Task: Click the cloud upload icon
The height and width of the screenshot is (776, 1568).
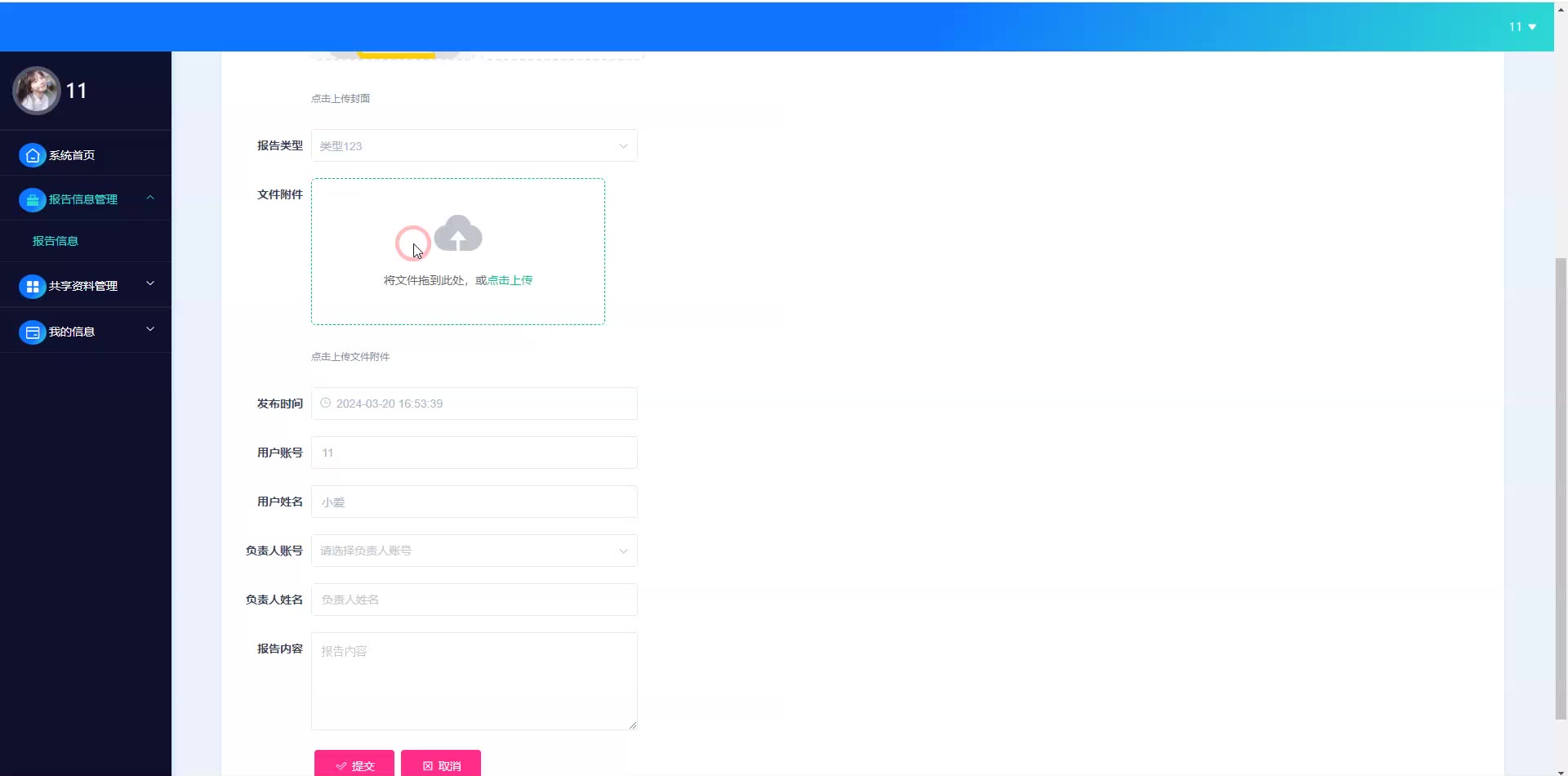Action: point(458,234)
